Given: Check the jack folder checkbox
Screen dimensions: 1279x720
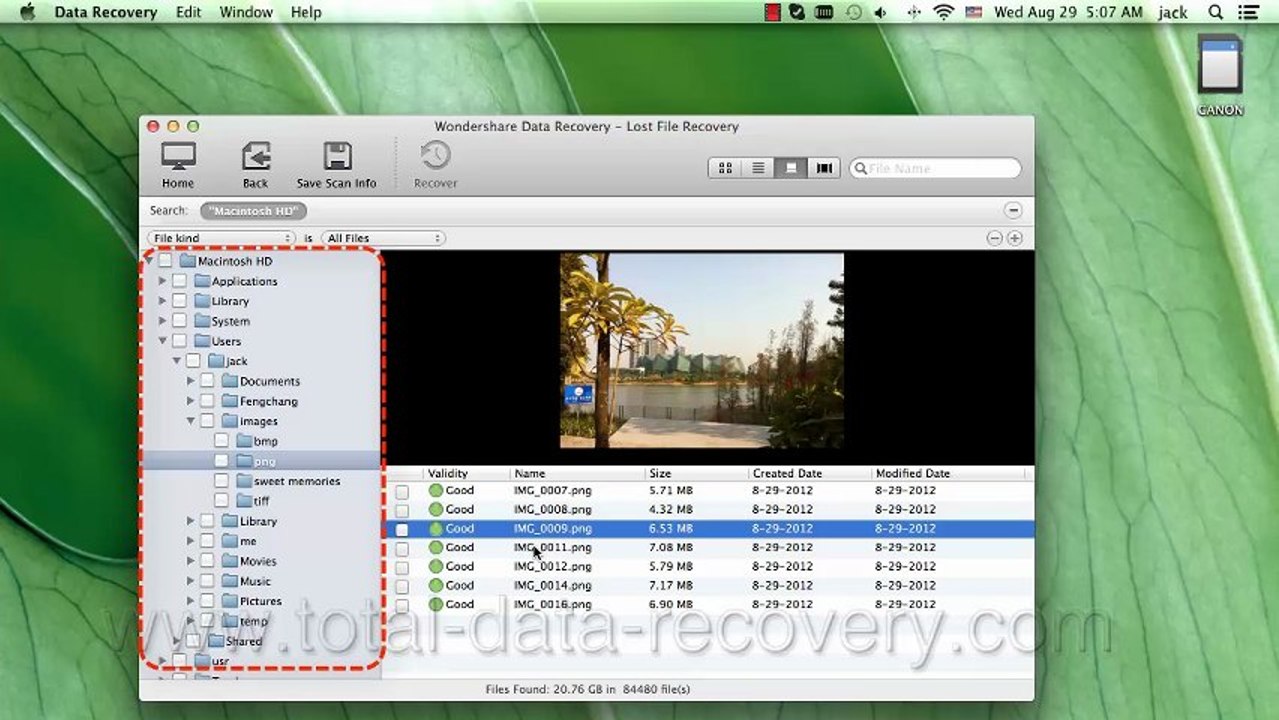Looking at the screenshot, I should point(193,361).
